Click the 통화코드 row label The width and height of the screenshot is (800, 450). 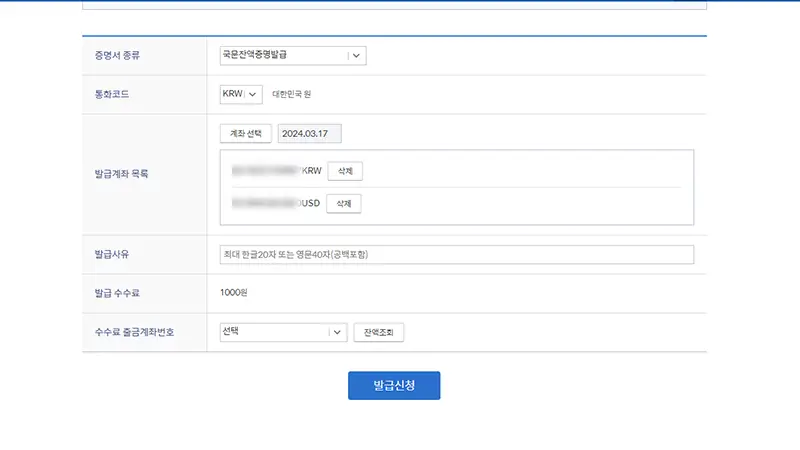[112, 94]
